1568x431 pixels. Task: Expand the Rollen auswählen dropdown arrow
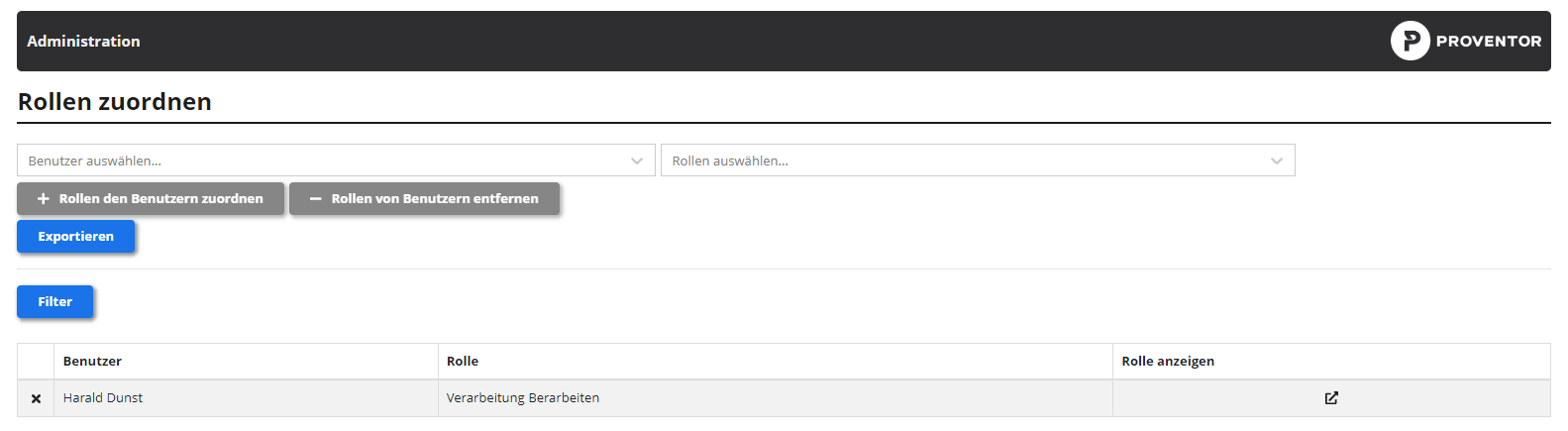coord(1277,162)
